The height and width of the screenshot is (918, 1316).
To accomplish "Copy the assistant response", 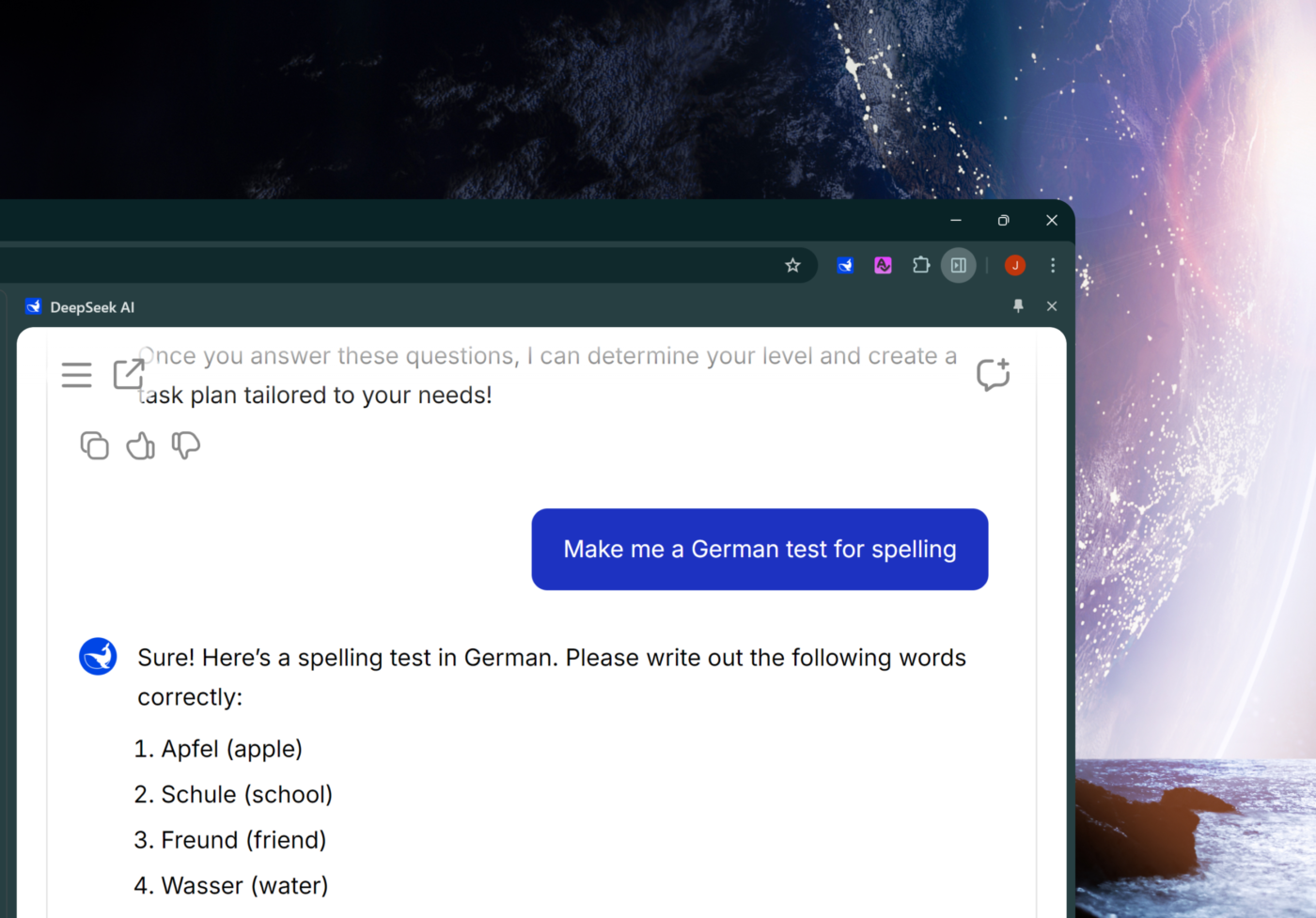I will 94,445.
